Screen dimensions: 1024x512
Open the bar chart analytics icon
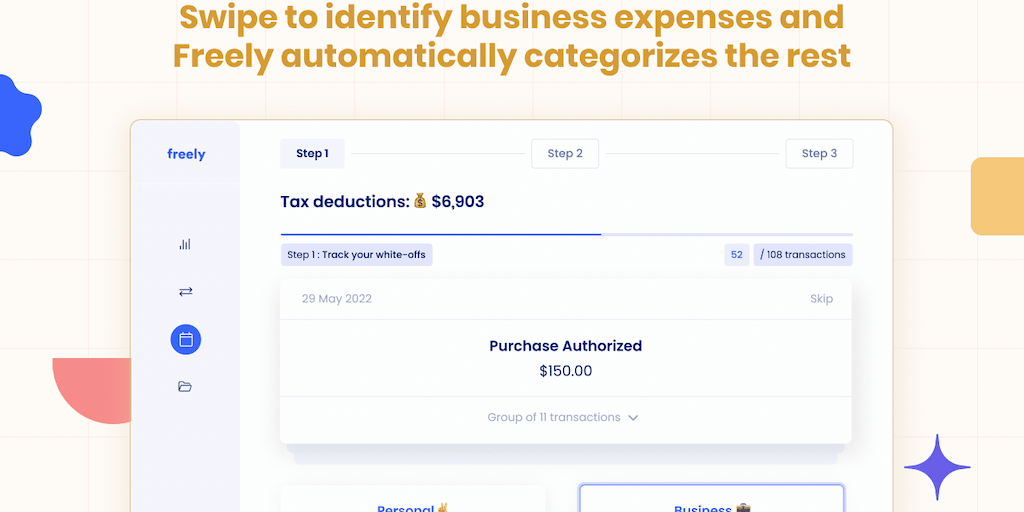pos(185,244)
